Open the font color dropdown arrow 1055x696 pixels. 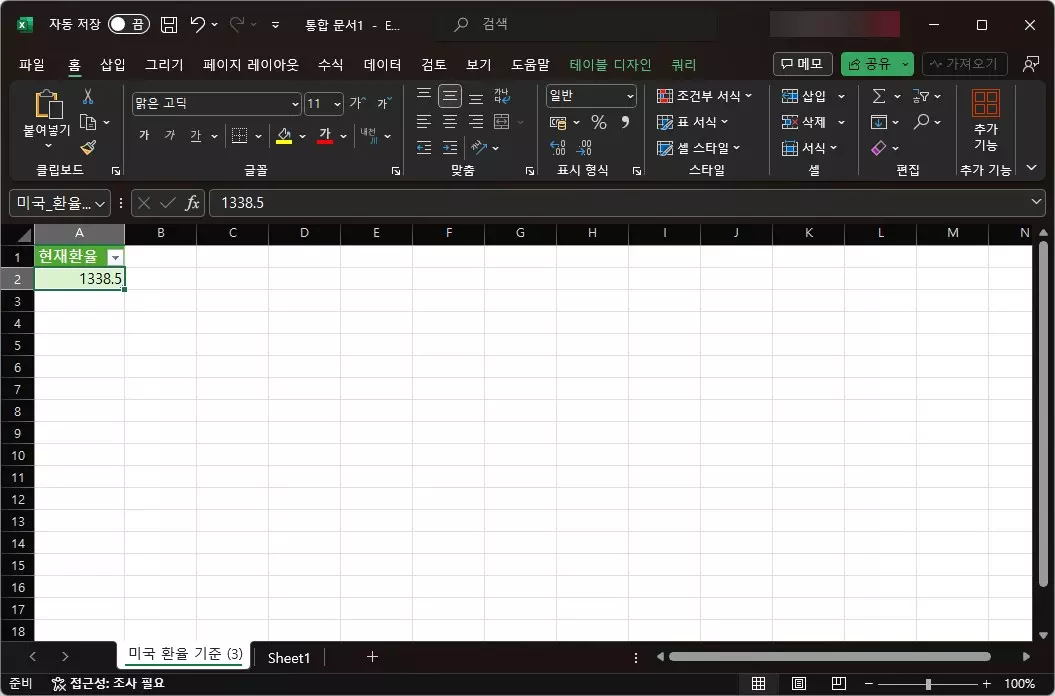[x=343, y=136]
